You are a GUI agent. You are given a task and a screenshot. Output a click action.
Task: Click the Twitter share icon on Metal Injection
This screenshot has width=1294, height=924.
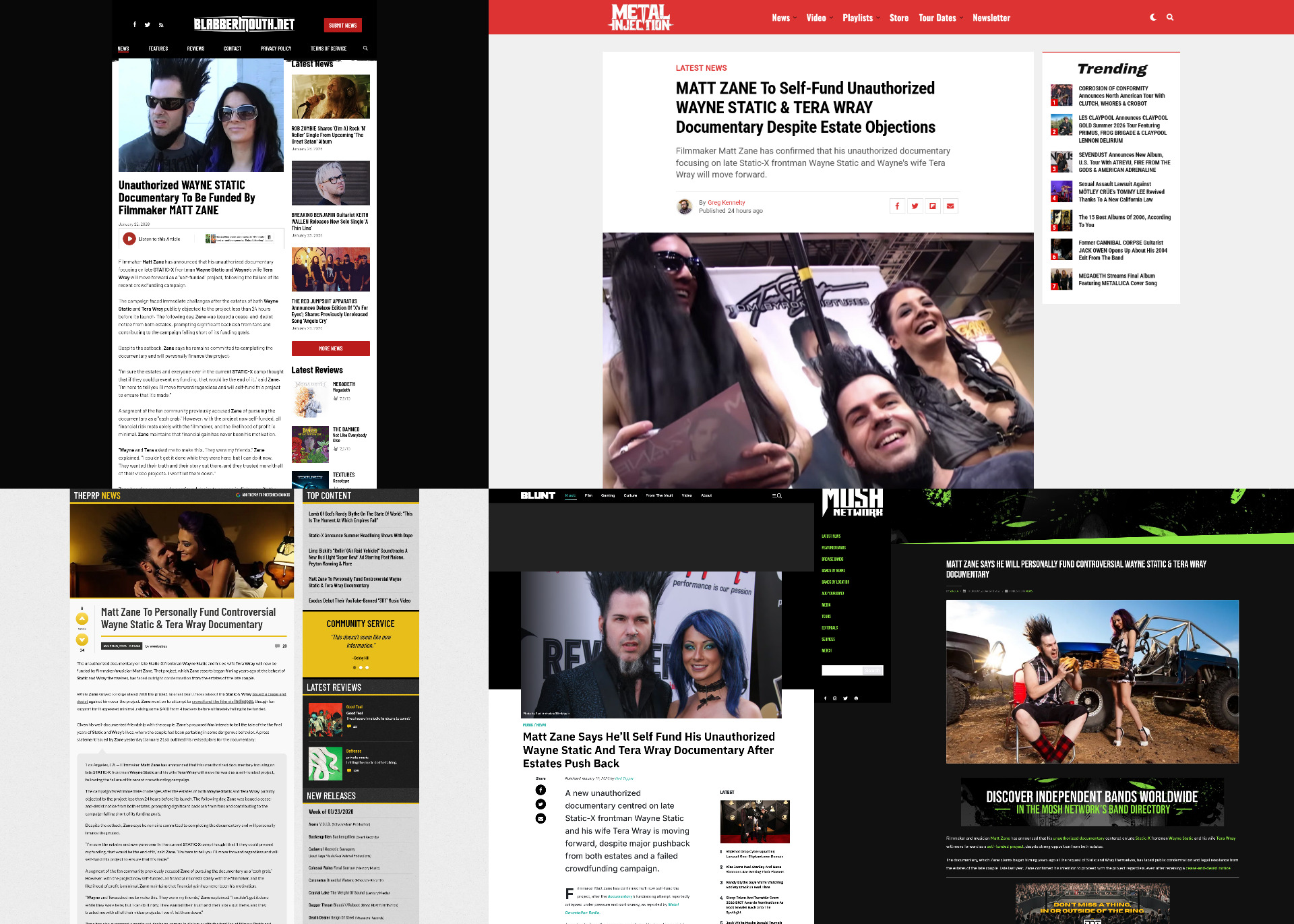[915, 206]
